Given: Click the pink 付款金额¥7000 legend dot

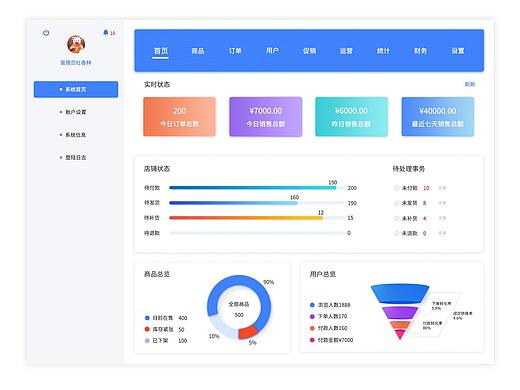Looking at the screenshot, I should pyautogui.click(x=312, y=340).
